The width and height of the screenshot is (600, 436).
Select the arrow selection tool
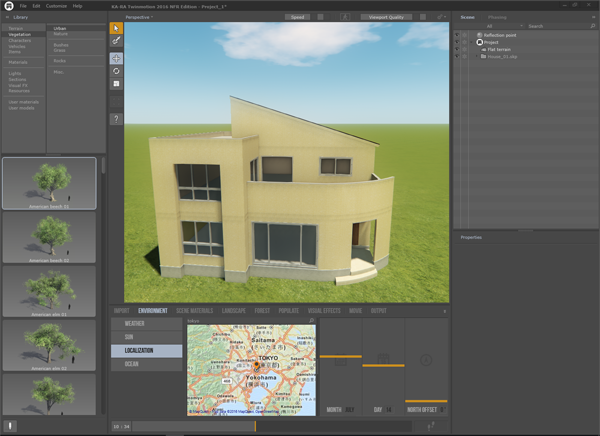(x=116, y=27)
